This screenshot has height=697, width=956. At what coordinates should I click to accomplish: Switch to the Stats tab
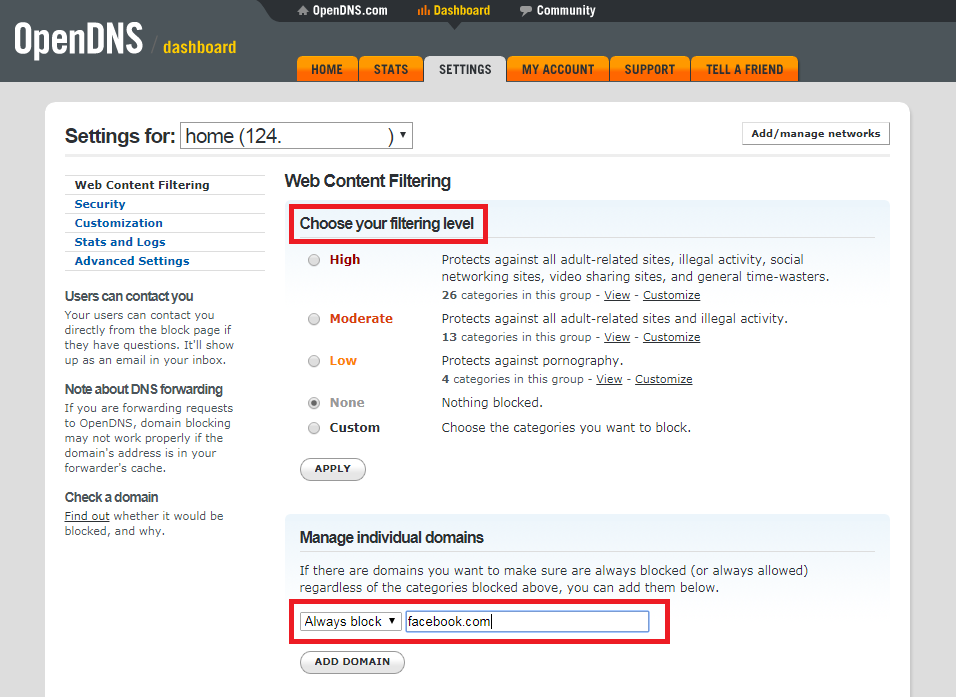(390, 69)
